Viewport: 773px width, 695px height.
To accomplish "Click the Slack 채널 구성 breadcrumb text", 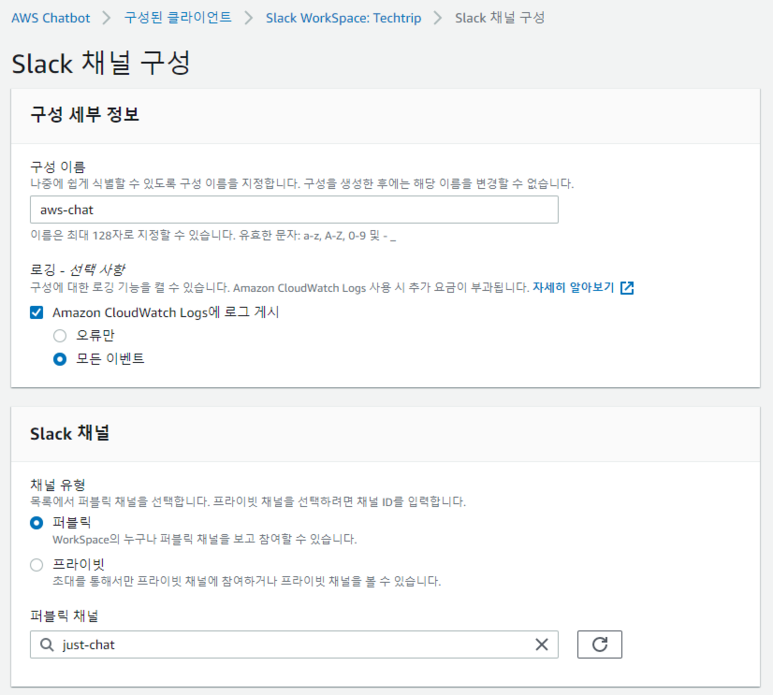I will tap(499, 18).
